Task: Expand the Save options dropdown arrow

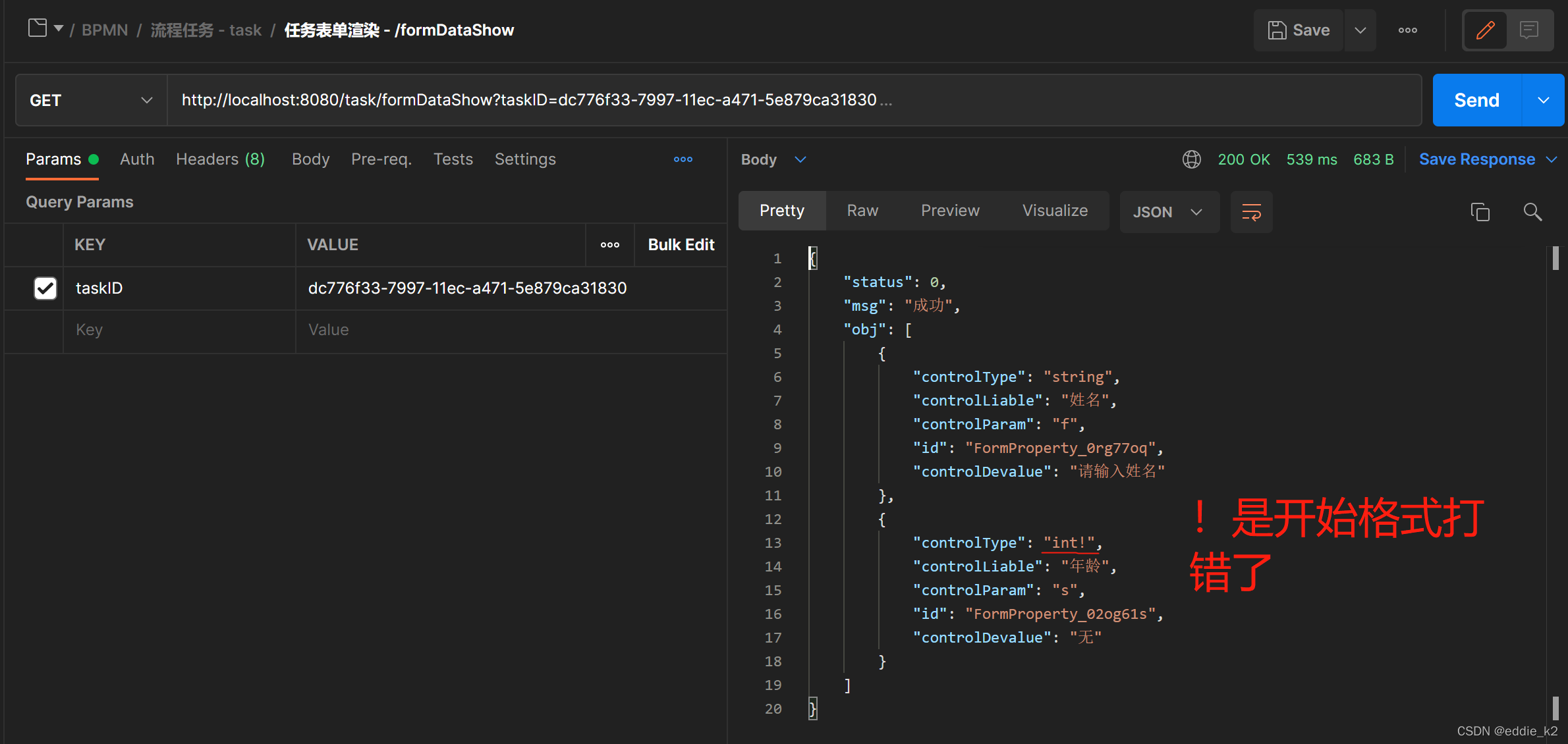Action: (1360, 30)
